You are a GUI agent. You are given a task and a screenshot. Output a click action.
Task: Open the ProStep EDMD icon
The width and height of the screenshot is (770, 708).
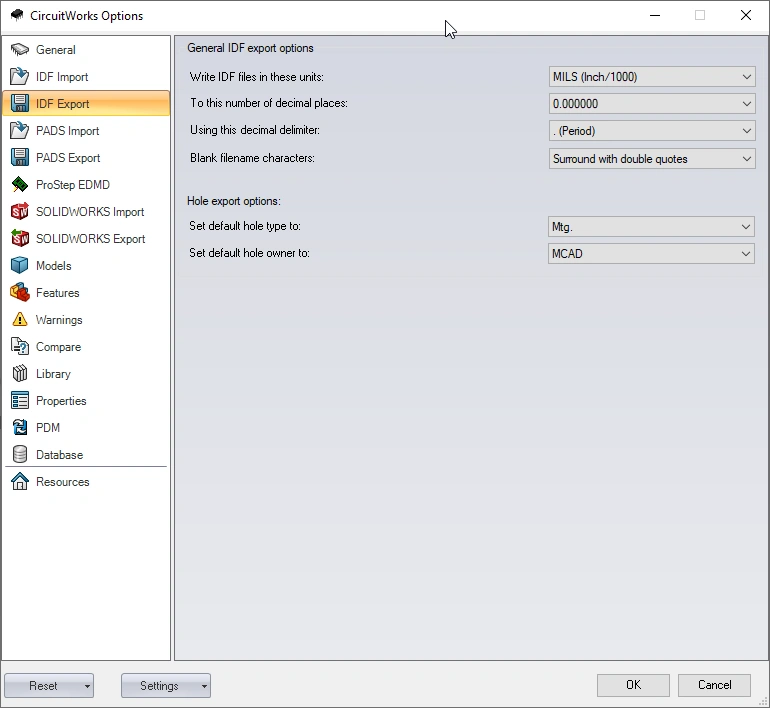(19, 185)
